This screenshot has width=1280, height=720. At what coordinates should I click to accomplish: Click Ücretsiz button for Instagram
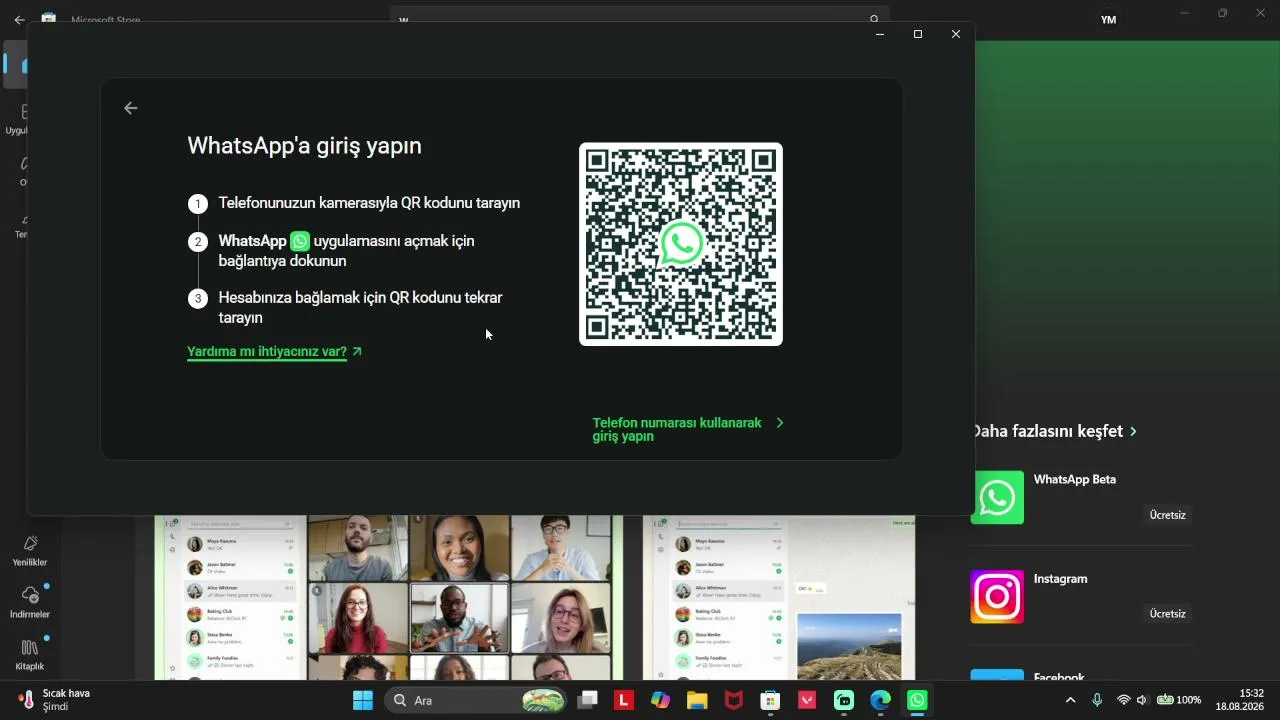point(1167,614)
